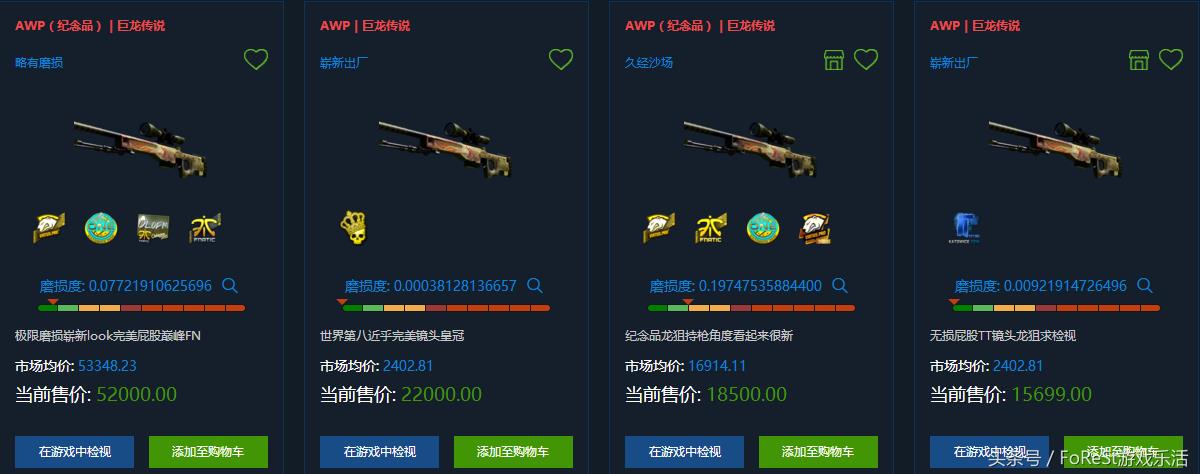Click the blue Katowice sticker on fourth AWP
The image size is (1200, 474).
pyautogui.click(x=964, y=228)
